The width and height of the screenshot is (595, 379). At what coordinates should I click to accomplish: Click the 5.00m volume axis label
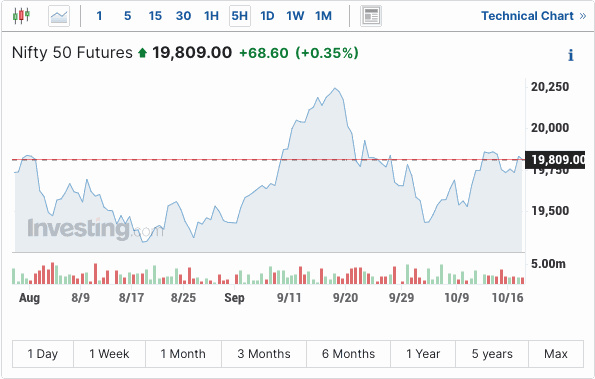pyautogui.click(x=548, y=264)
